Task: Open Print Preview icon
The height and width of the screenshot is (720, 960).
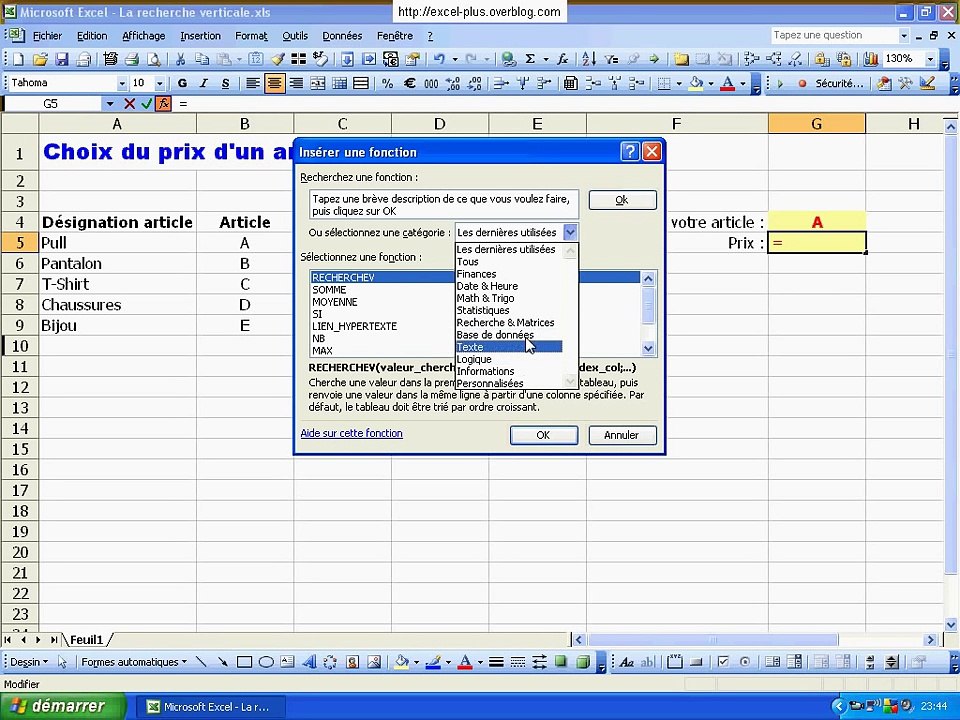Action: (154, 59)
